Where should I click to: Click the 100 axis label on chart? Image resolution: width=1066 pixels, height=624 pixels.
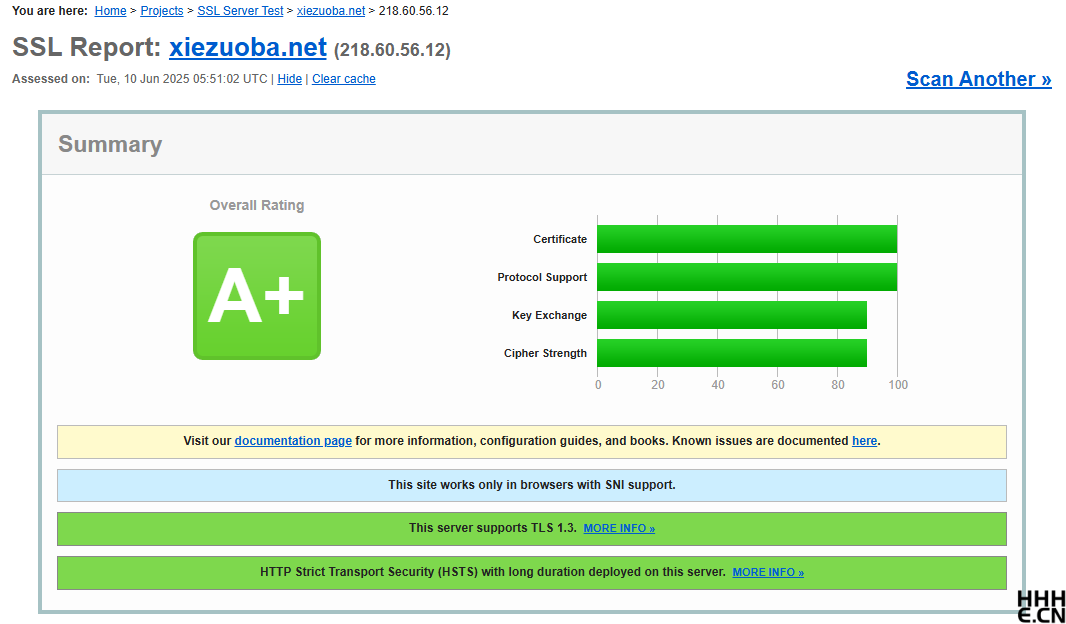pos(898,385)
